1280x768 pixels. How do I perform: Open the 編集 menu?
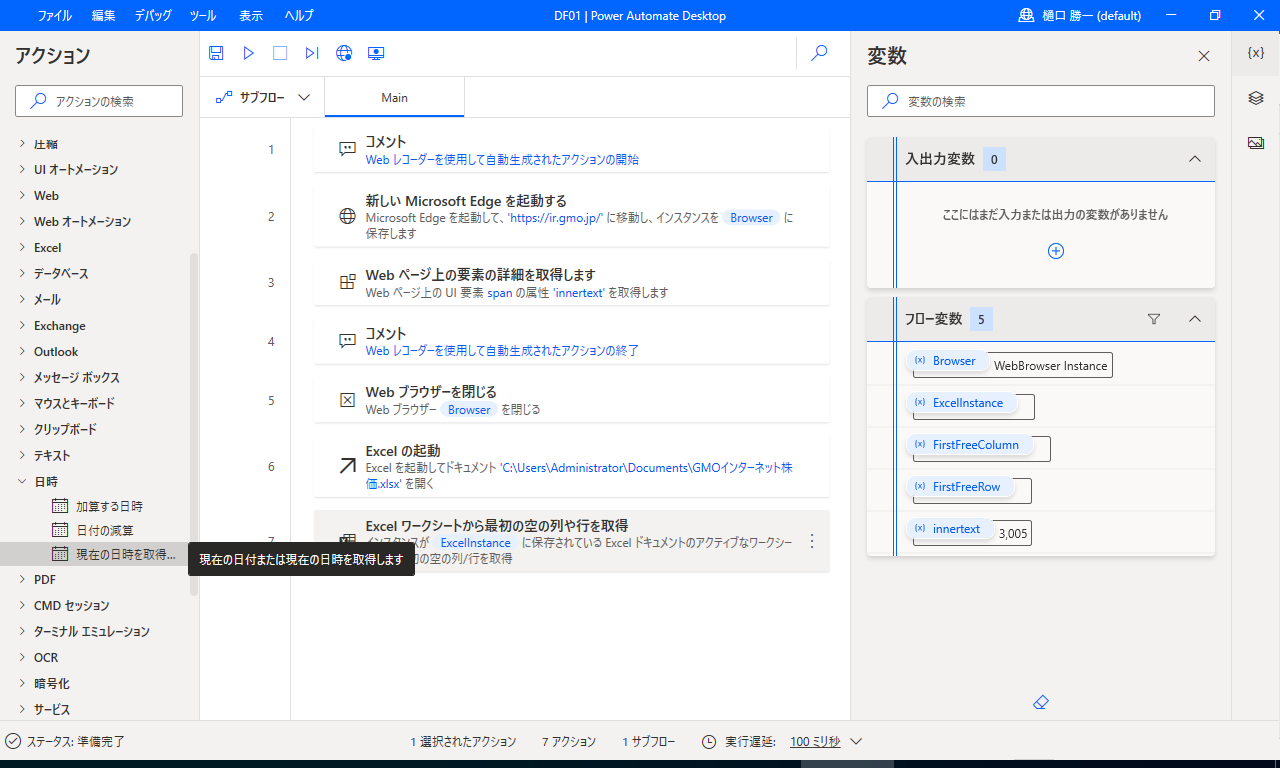tap(103, 16)
